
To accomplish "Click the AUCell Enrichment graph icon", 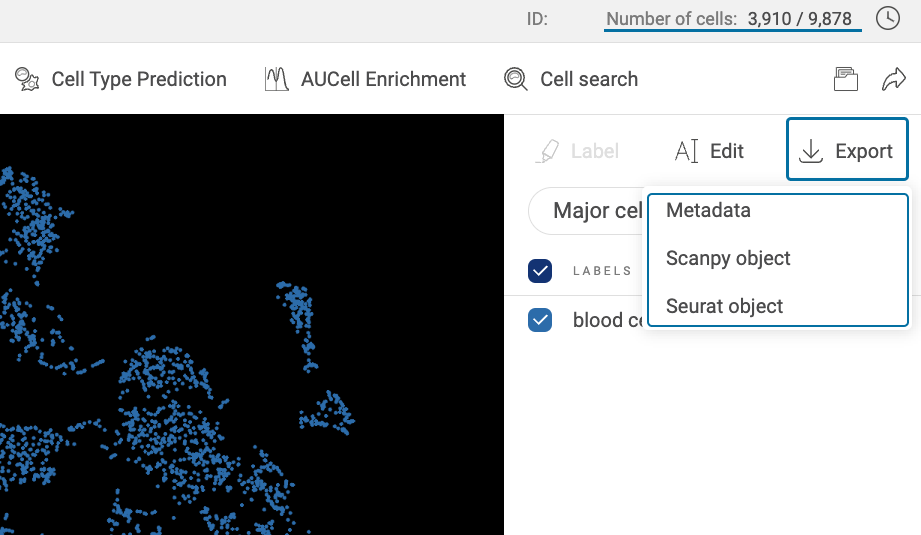I will tap(276, 80).
